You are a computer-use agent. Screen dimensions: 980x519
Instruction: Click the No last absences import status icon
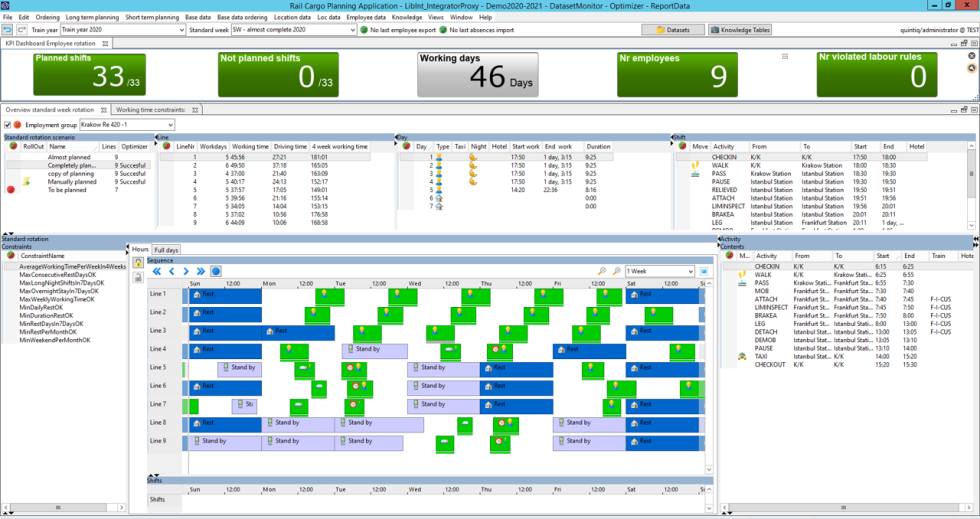442,29
